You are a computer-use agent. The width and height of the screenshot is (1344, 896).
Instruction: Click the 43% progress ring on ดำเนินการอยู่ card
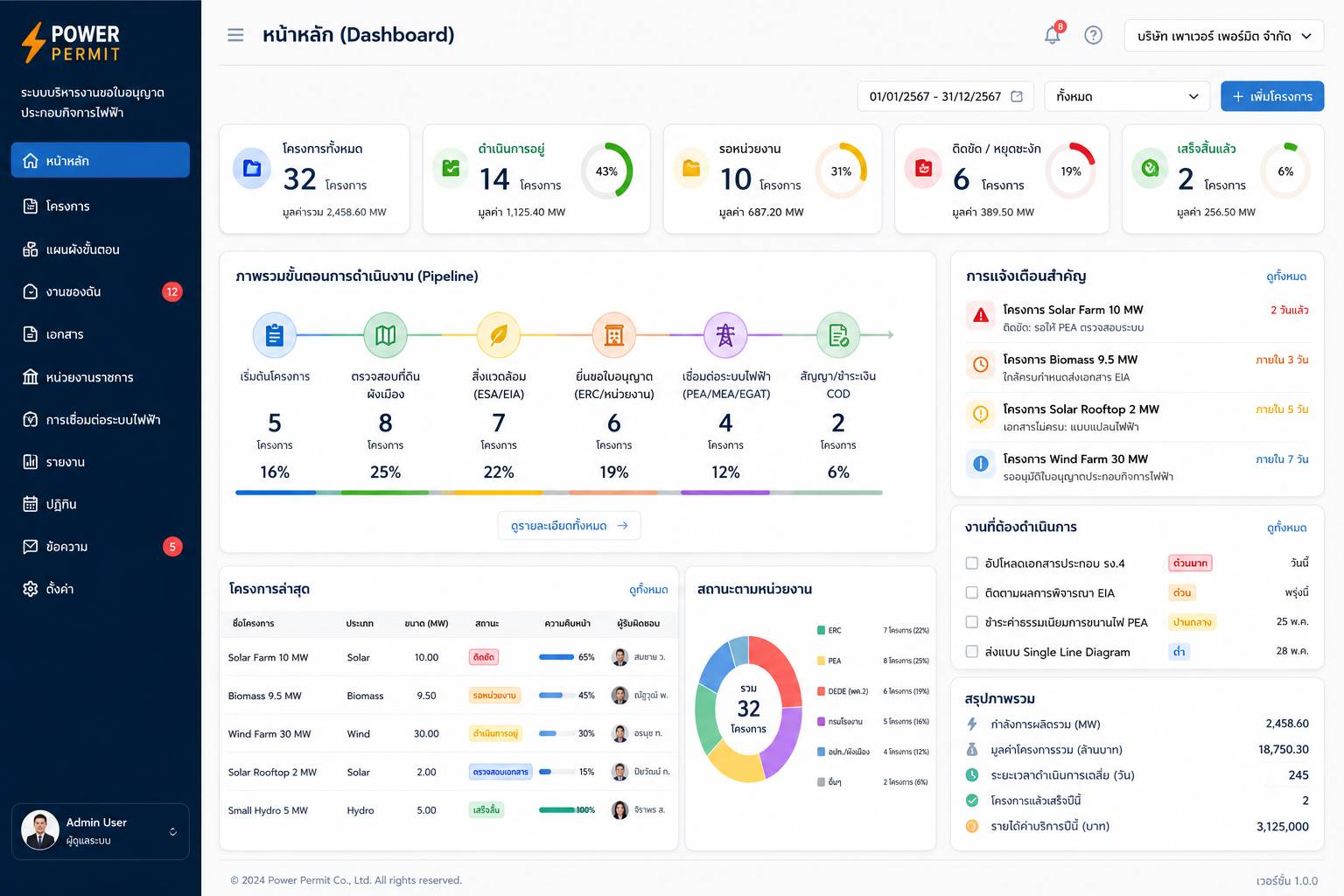(x=606, y=171)
